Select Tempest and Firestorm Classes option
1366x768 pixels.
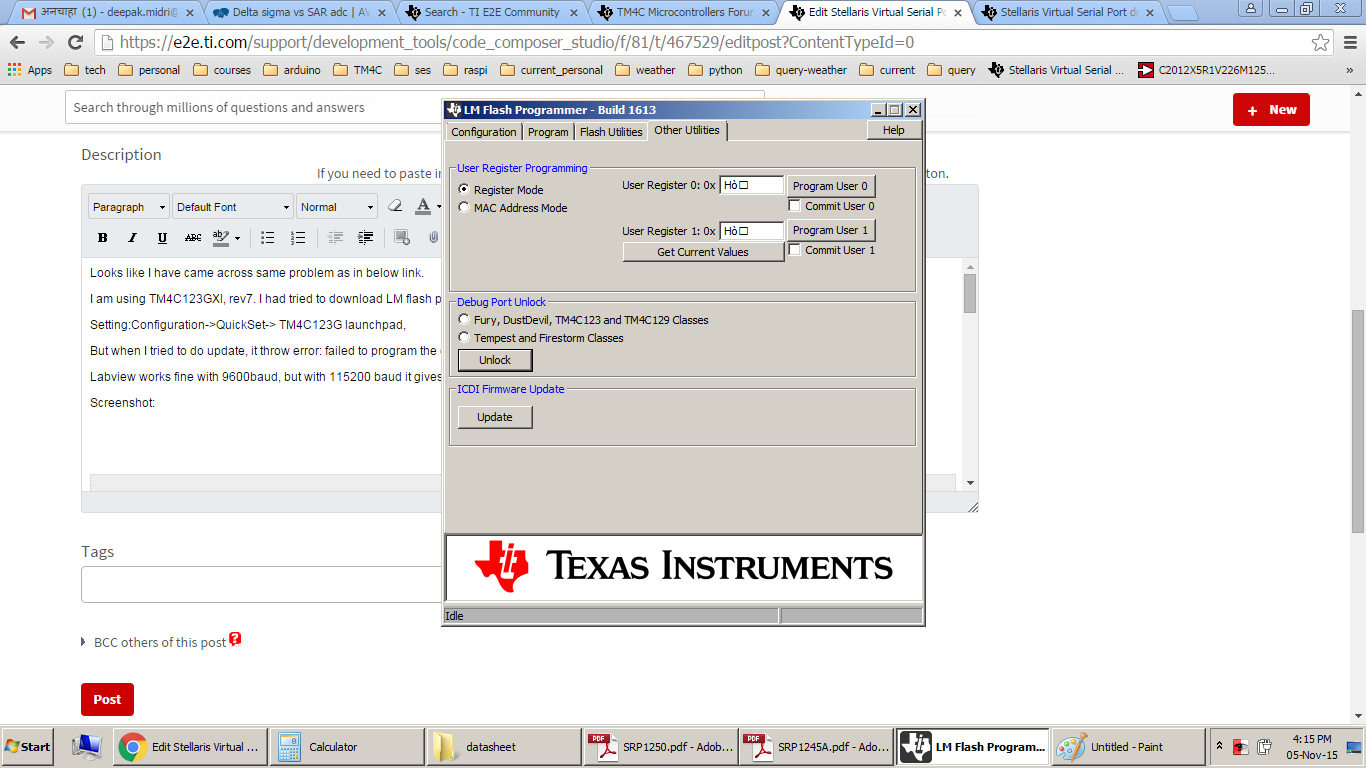464,338
